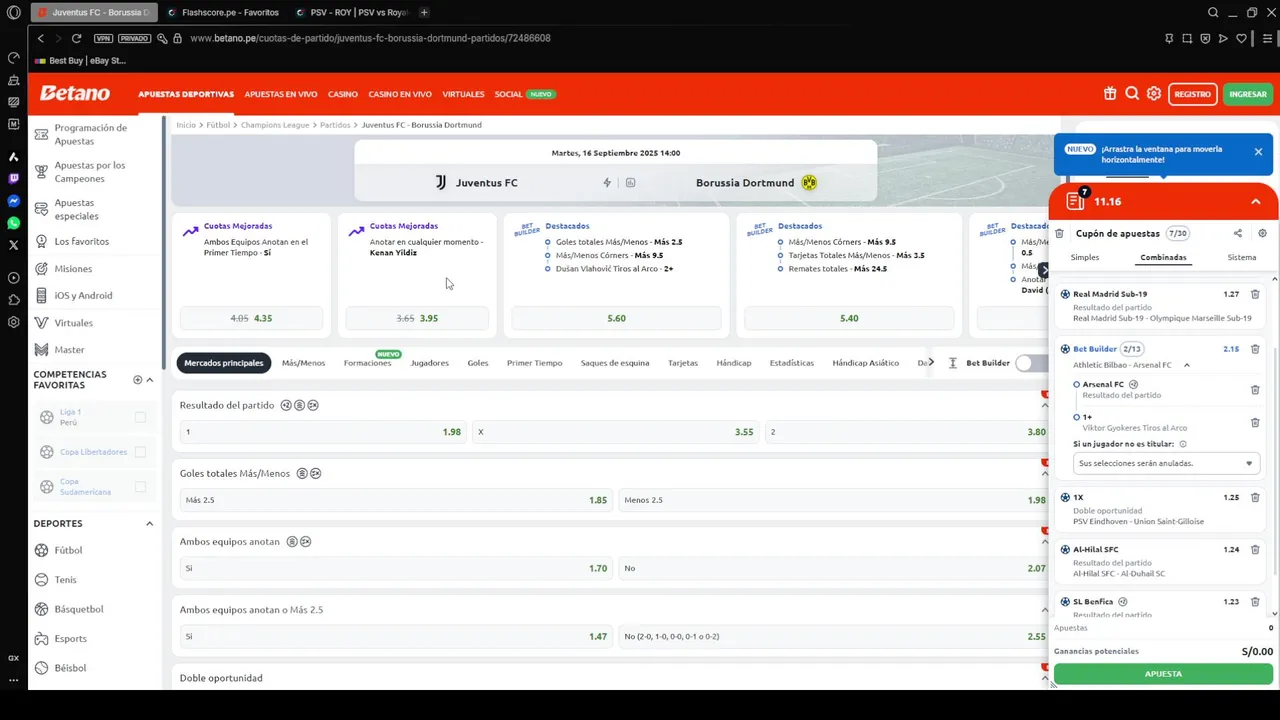Select Más 2.5 goals at 1.85
The width and height of the screenshot is (1280, 720).
point(396,500)
